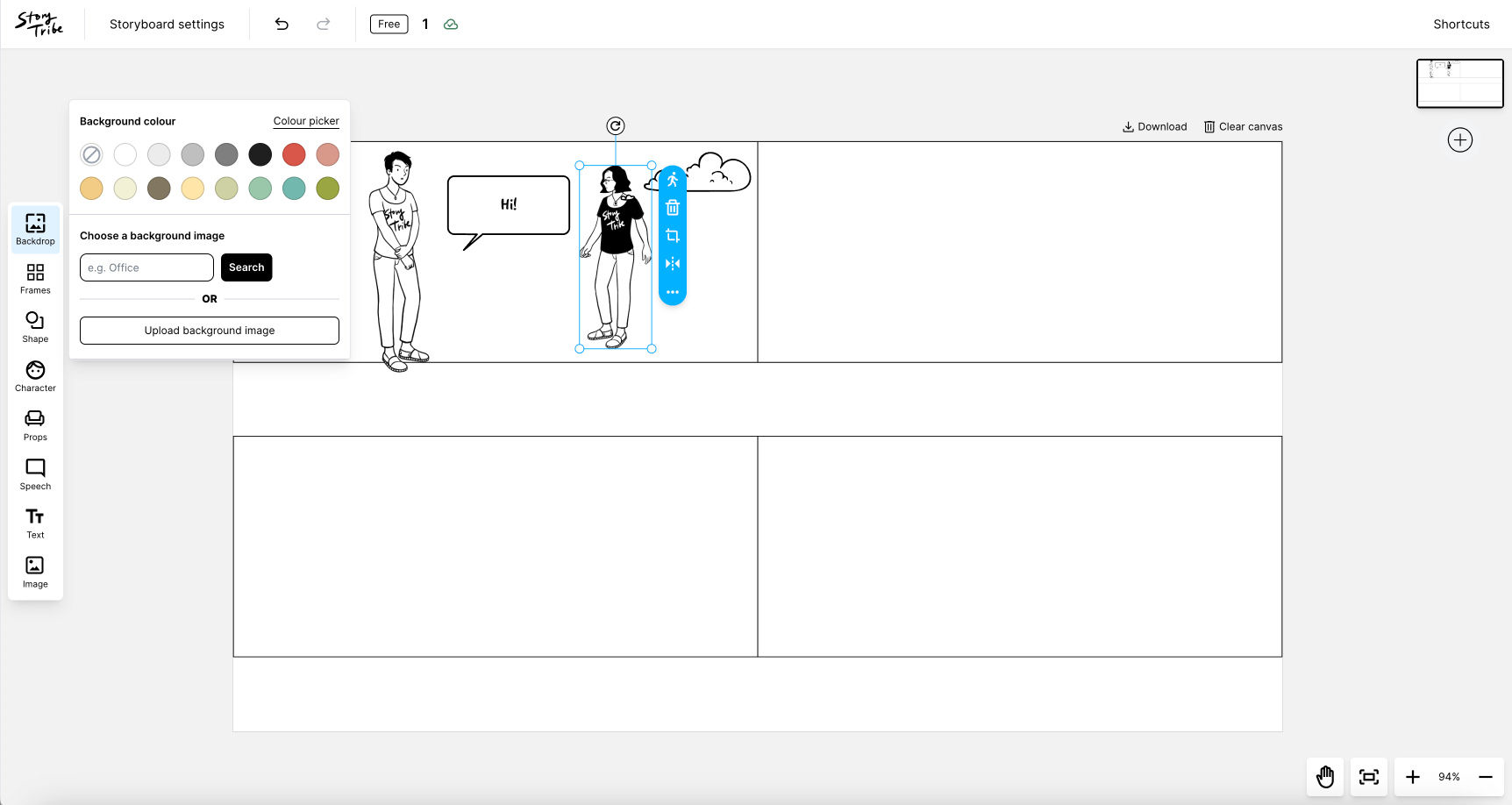Image resolution: width=1512 pixels, height=805 pixels.
Task: Click the Upload background image button
Action: coord(209,331)
